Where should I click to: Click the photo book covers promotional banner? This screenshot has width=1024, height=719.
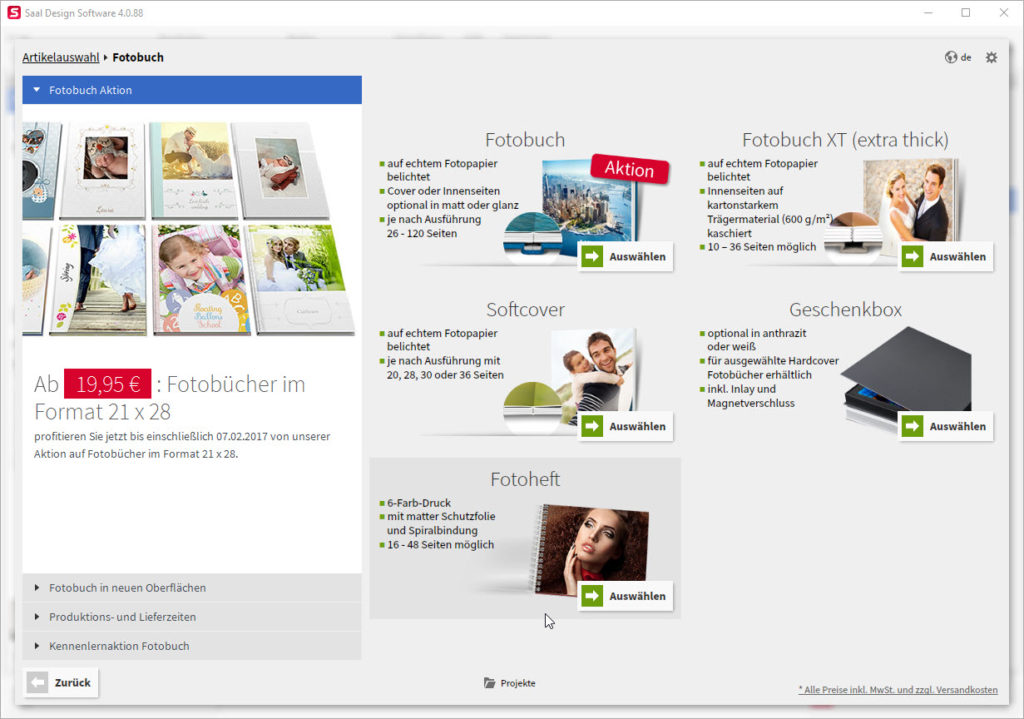point(189,229)
